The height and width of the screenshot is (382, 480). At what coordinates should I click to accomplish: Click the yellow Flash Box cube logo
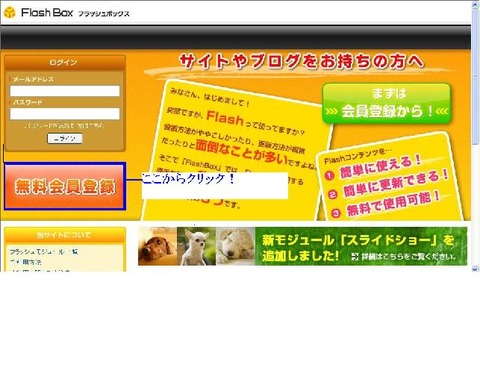(10, 13)
